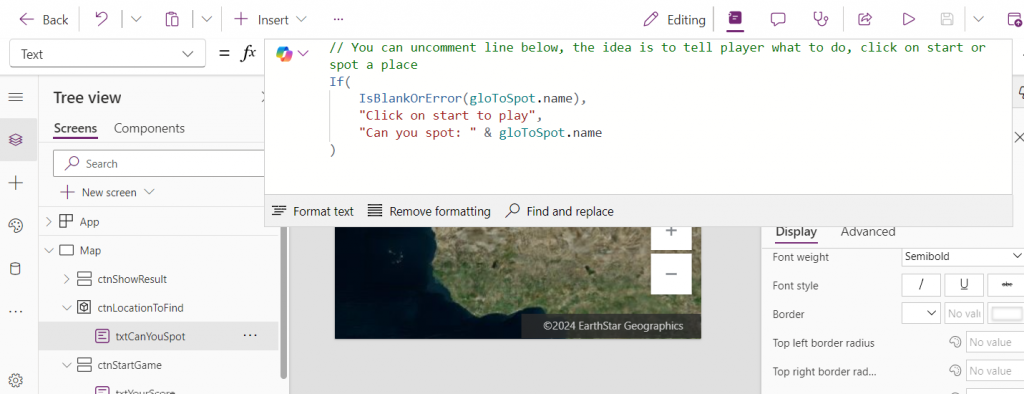Open Tree view layers icon in sidebar

click(x=16, y=139)
